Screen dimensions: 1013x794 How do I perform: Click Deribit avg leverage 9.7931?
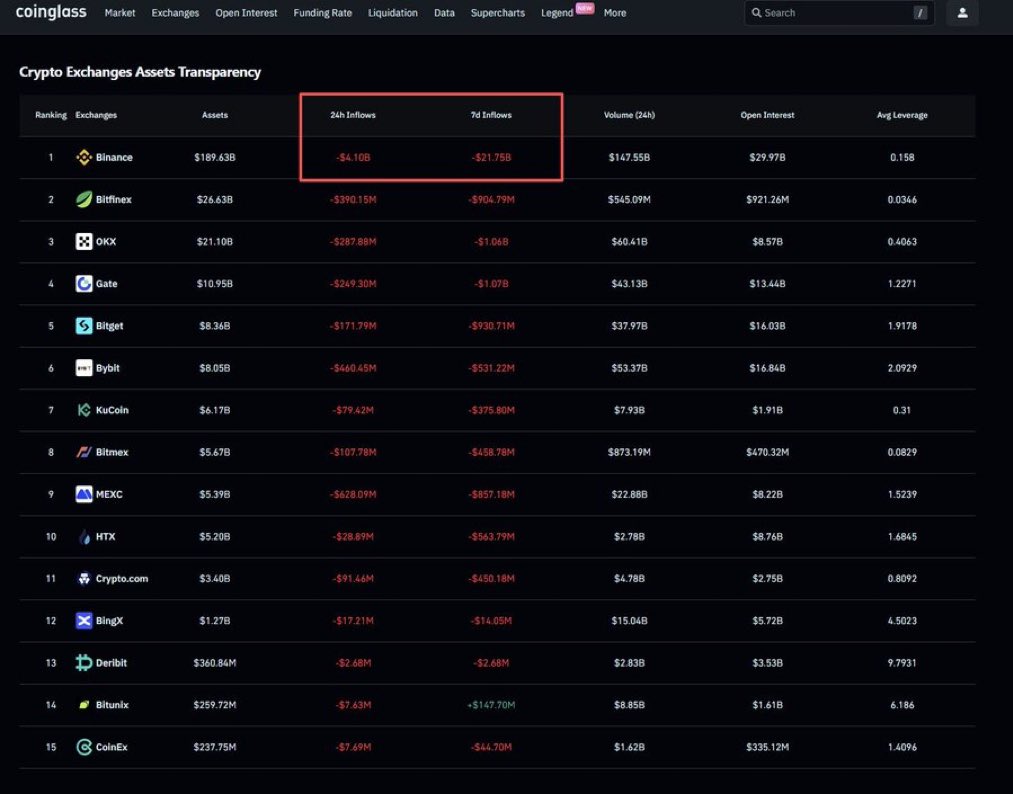[902, 663]
